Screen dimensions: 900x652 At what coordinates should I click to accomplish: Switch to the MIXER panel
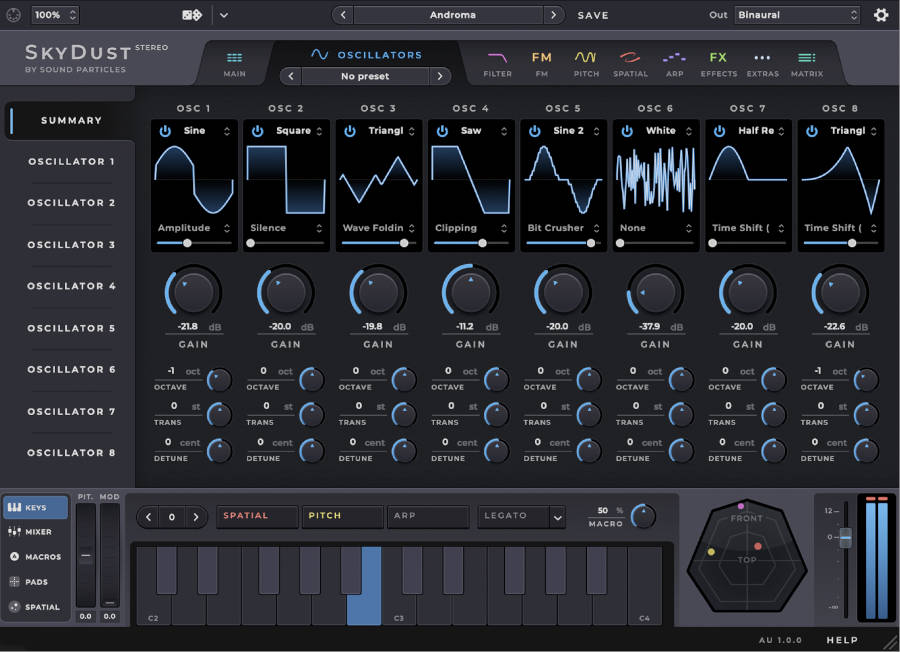coord(36,531)
